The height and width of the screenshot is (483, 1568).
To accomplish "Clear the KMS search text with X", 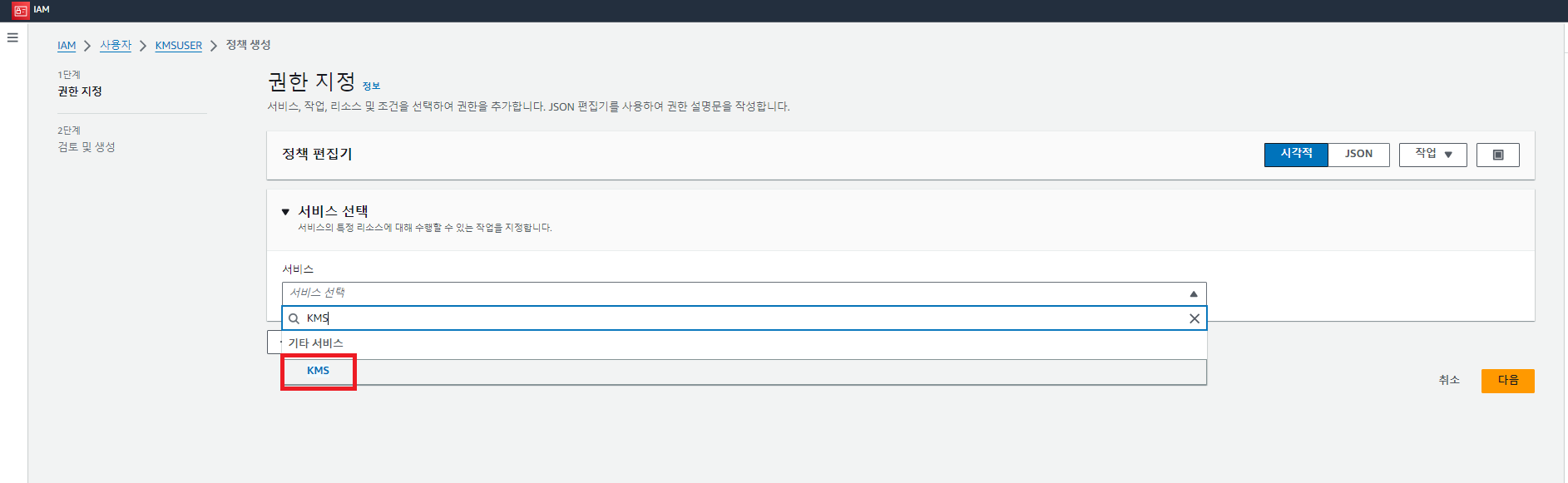I will pyautogui.click(x=1195, y=318).
